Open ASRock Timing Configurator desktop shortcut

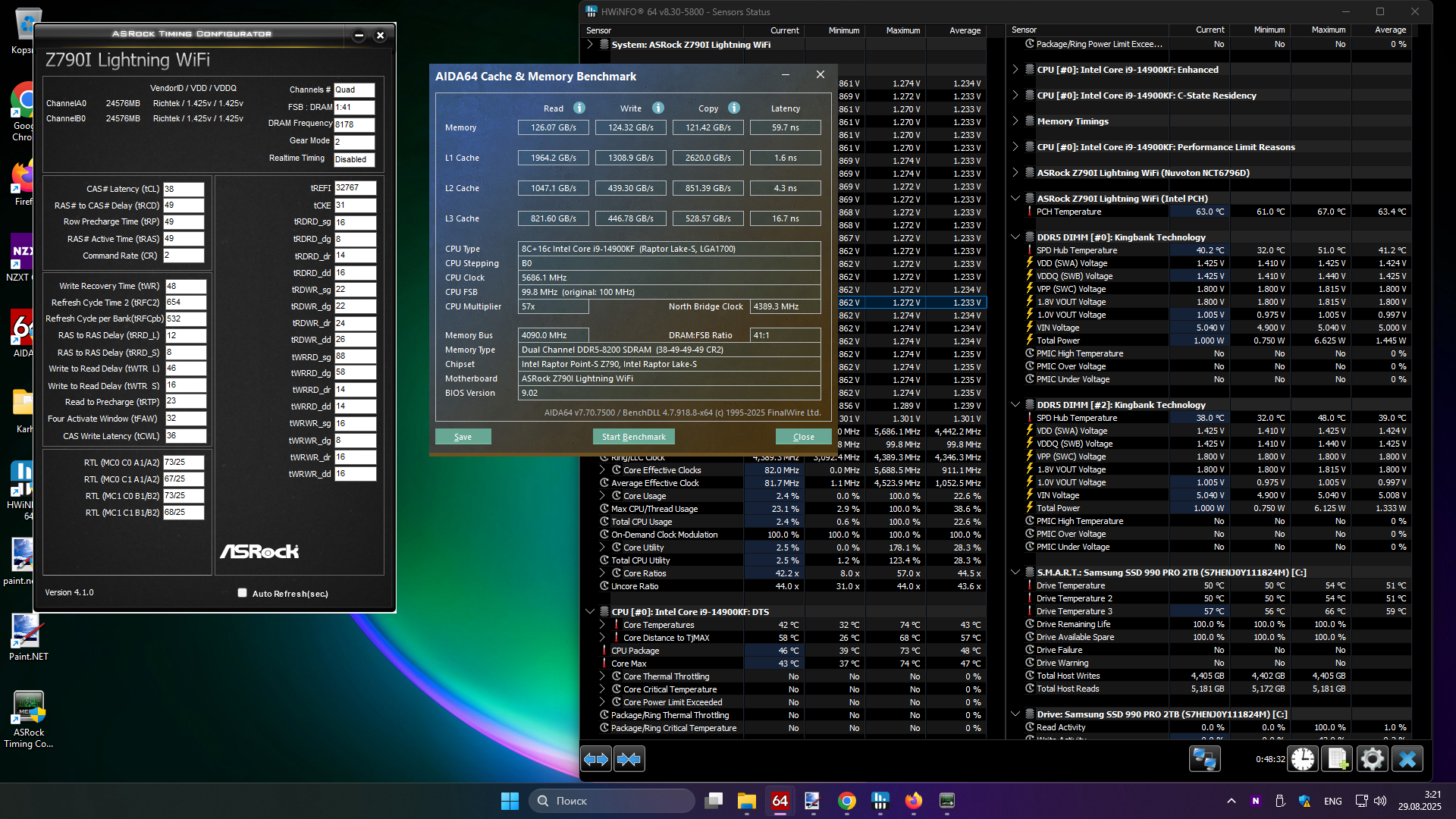pos(28,720)
